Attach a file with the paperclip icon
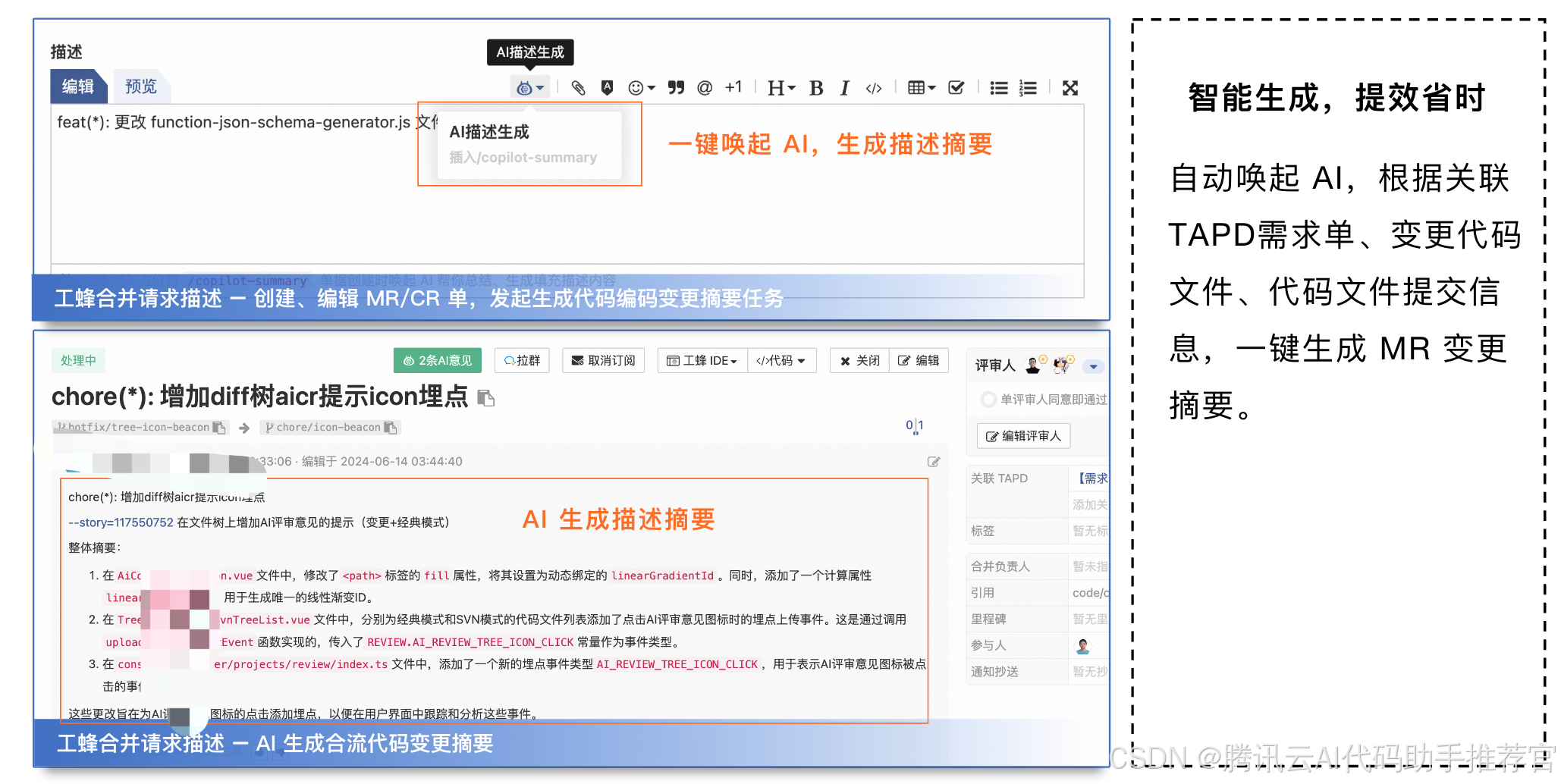Screen dimensions: 1561x784 (x=578, y=88)
